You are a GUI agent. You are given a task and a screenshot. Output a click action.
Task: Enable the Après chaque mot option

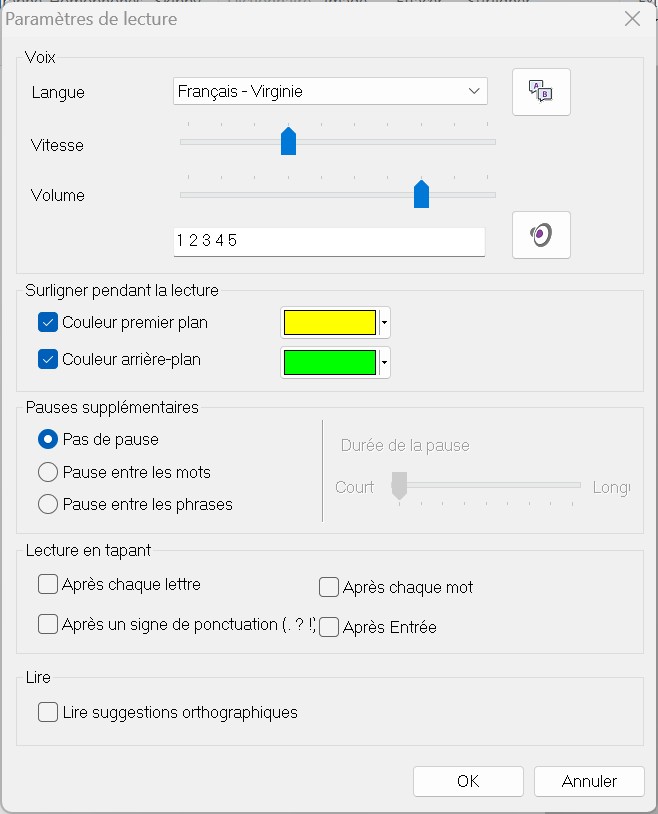pos(328,588)
